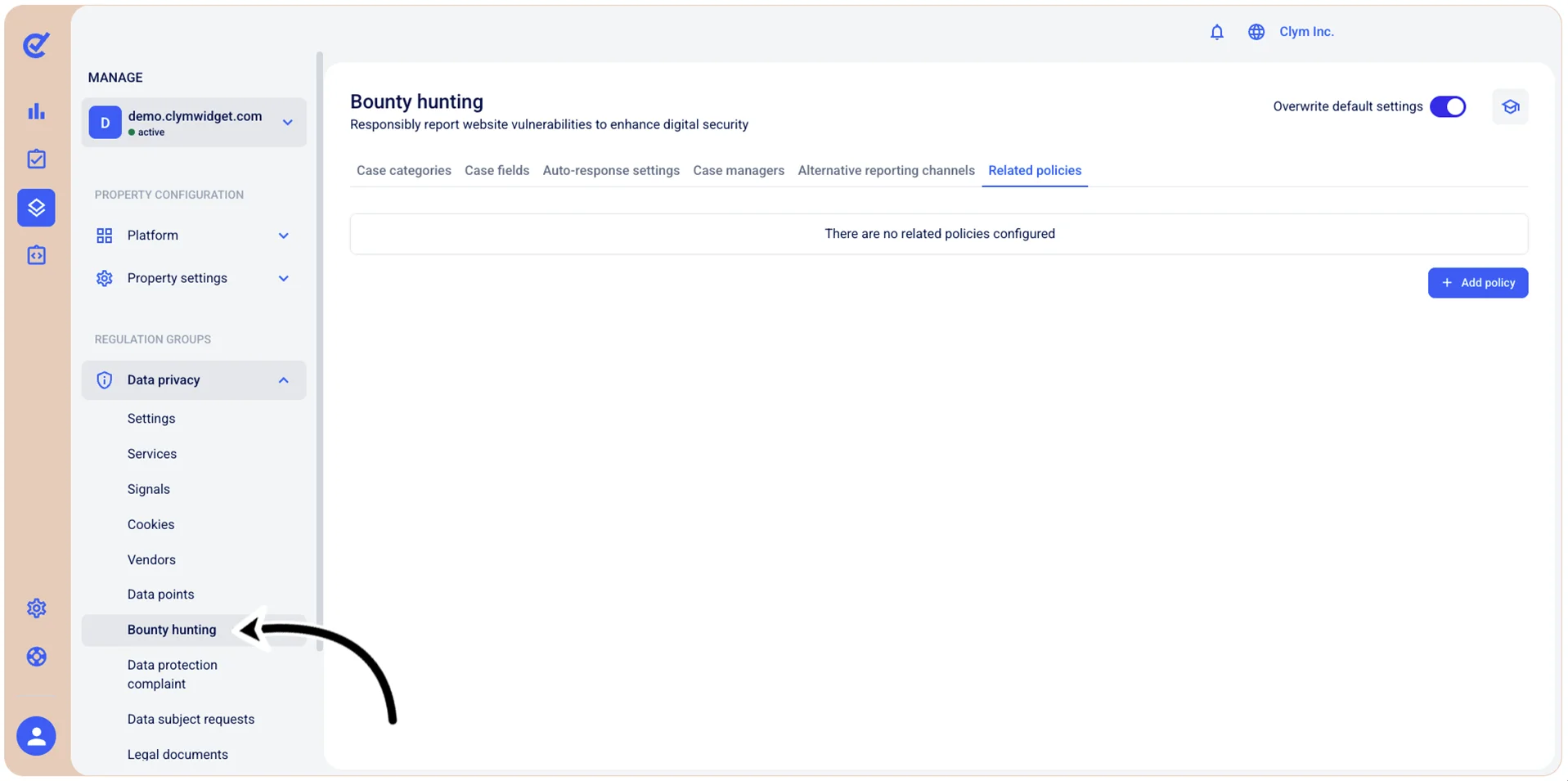Open the graduation cap tutorial icon
The width and height of the screenshot is (1568, 781).
point(1510,107)
